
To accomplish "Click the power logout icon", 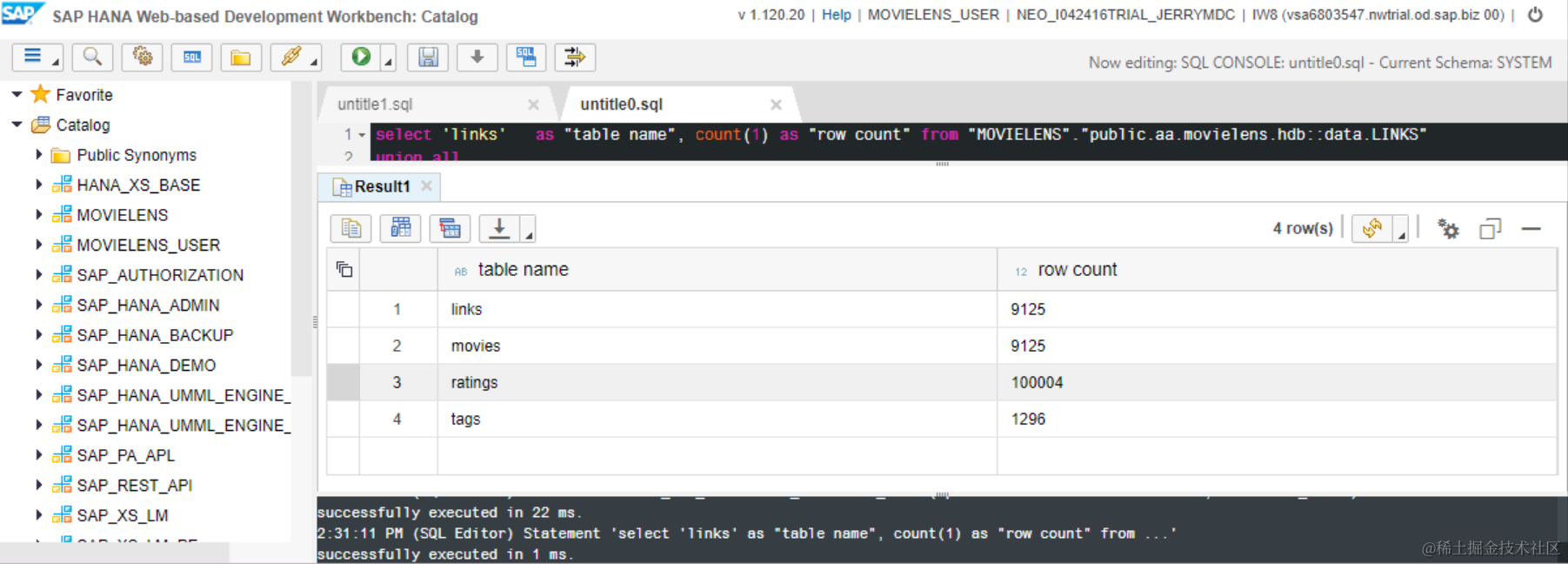I will click(1536, 15).
